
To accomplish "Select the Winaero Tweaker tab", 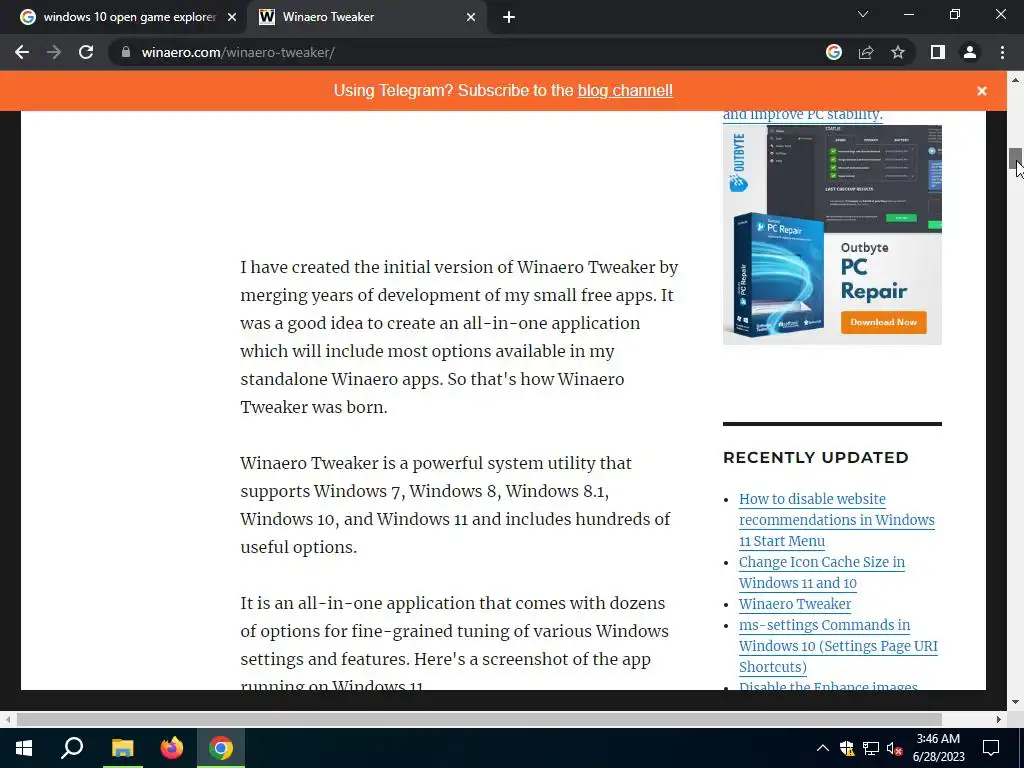I will [x=366, y=18].
